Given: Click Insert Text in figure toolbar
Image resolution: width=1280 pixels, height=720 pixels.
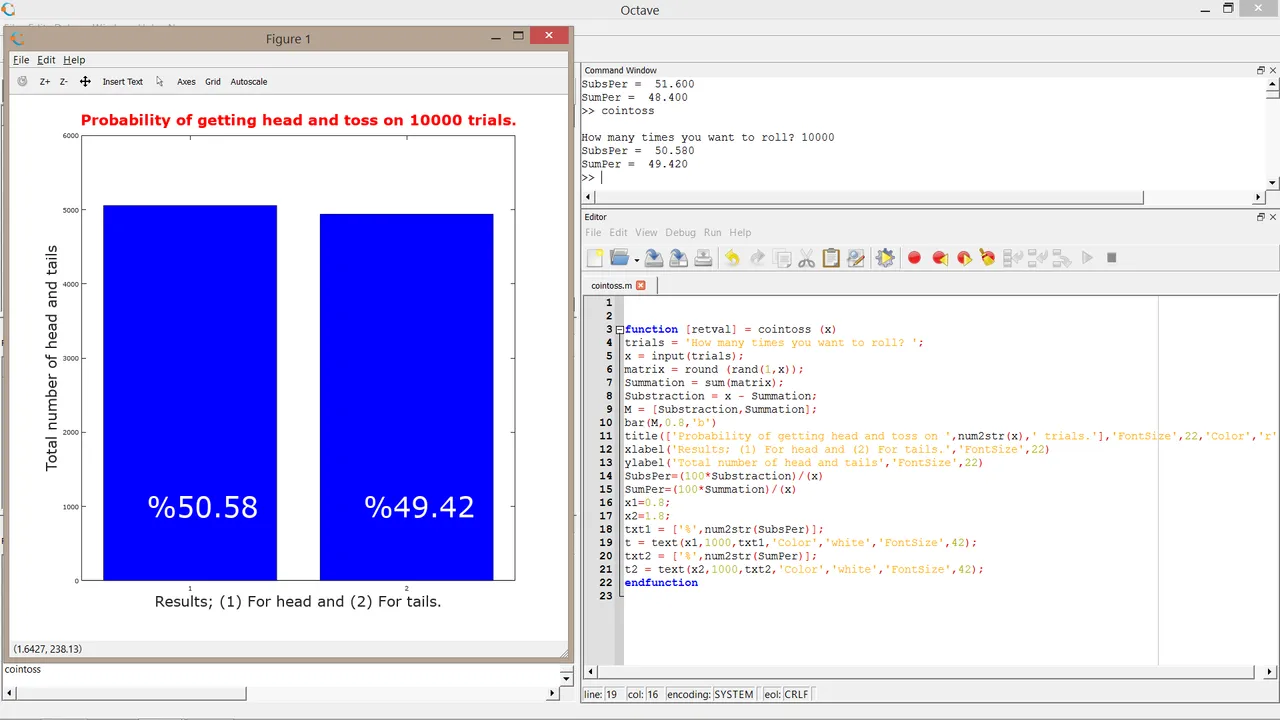Looking at the screenshot, I should [x=122, y=82].
